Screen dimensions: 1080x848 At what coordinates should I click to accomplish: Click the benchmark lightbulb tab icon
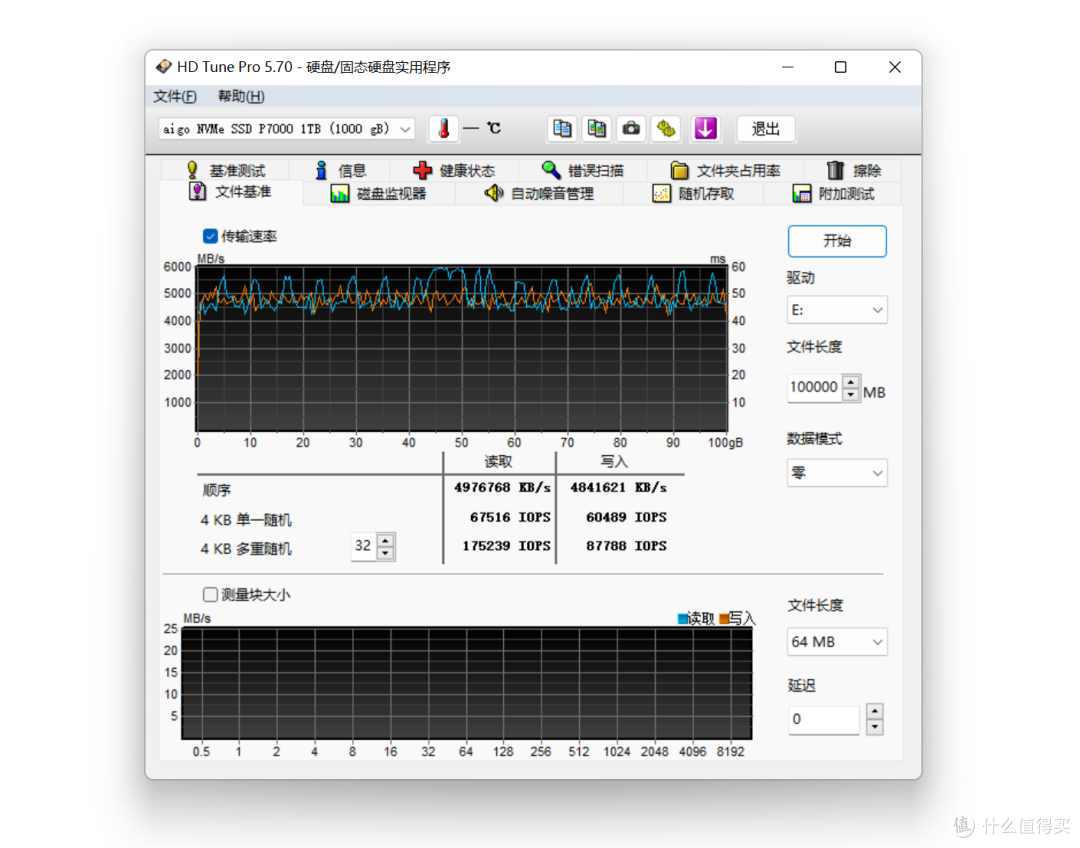point(192,170)
